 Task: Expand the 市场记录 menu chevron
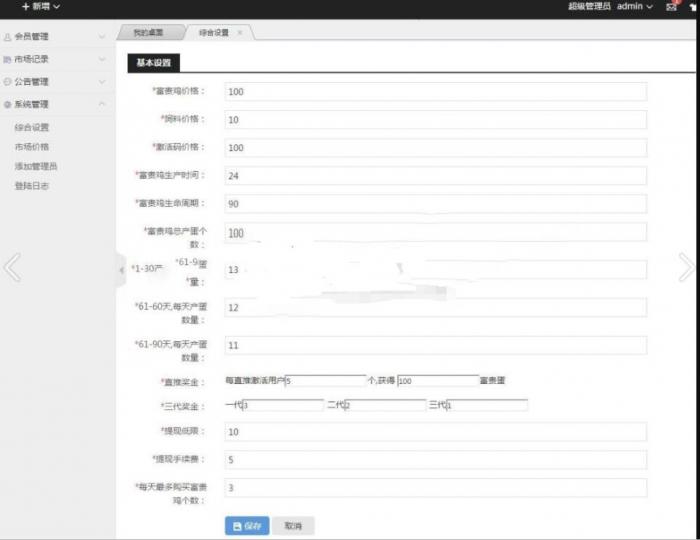(102, 60)
